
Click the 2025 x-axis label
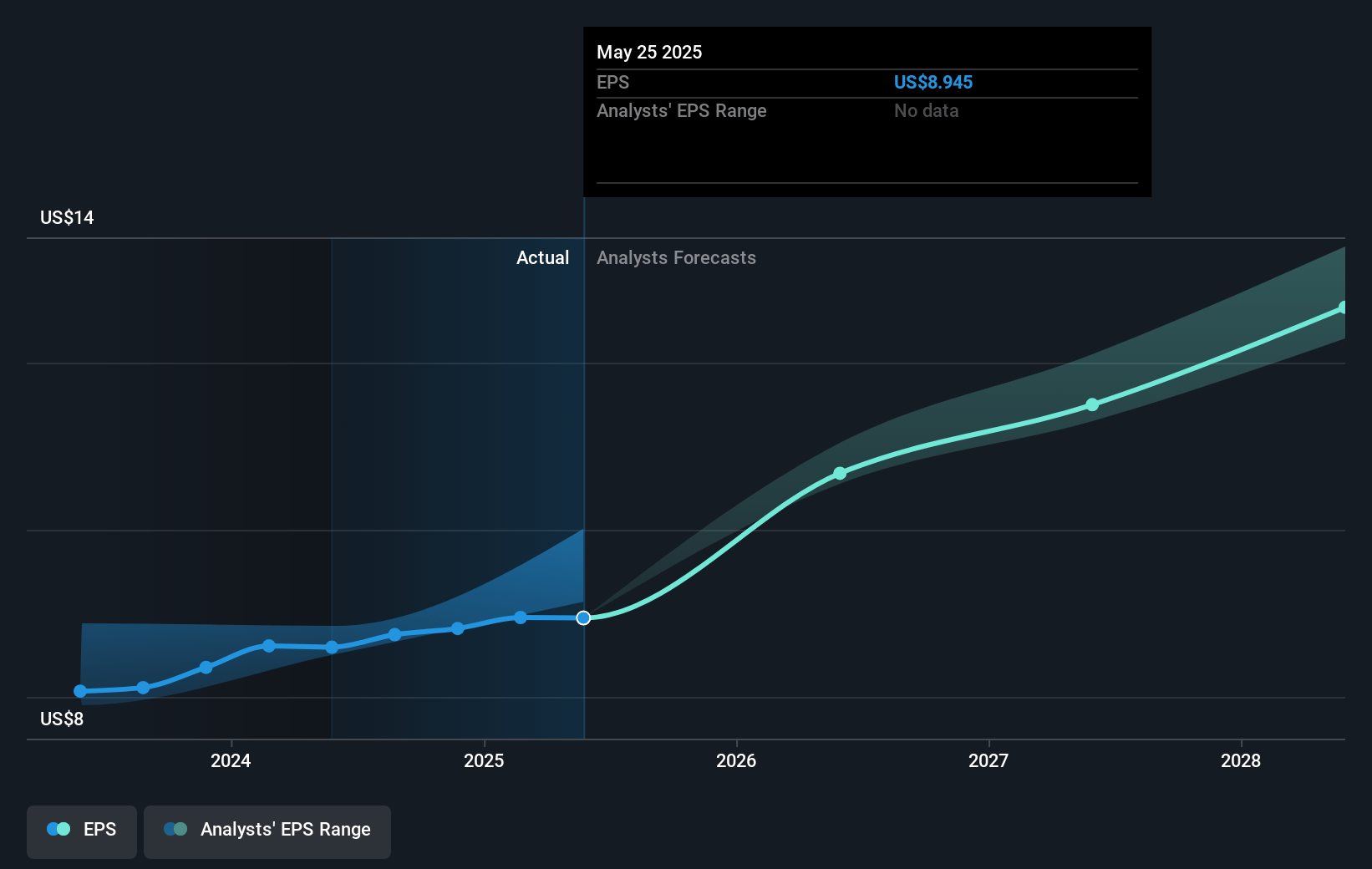(484, 760)
